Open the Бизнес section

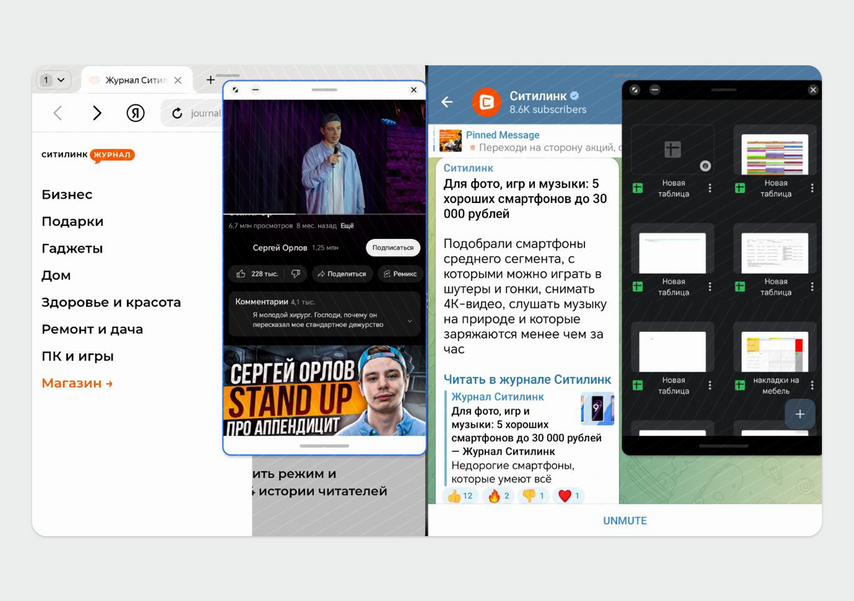coord(67,195)
